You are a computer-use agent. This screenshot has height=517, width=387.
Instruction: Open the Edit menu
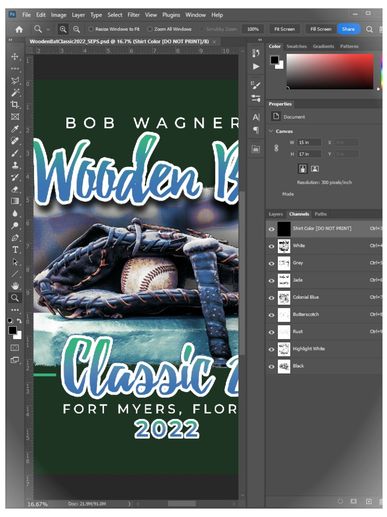[41, 15]
